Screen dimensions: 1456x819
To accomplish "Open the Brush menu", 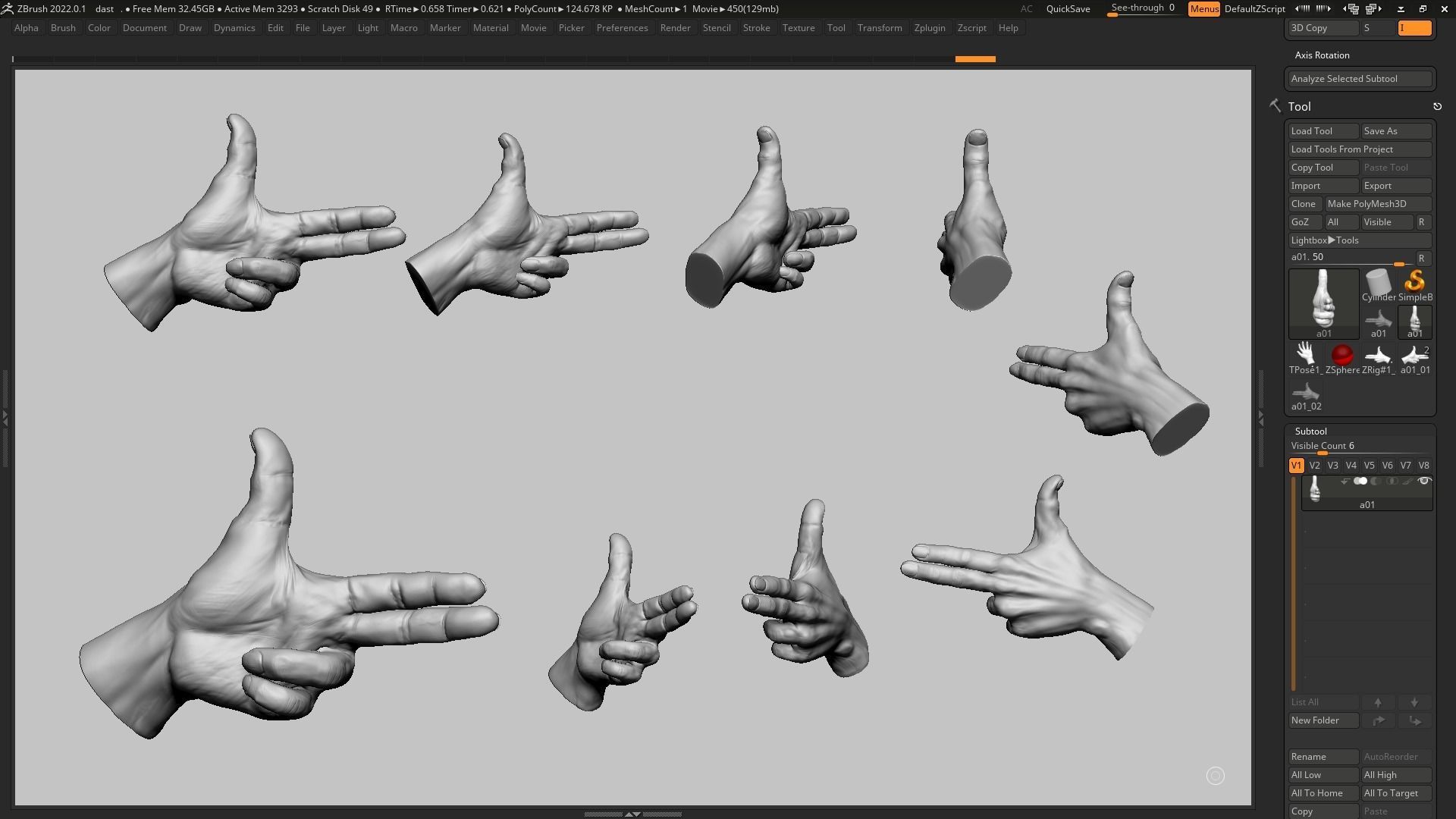I will pyautogui.click(x=63, y=28).
